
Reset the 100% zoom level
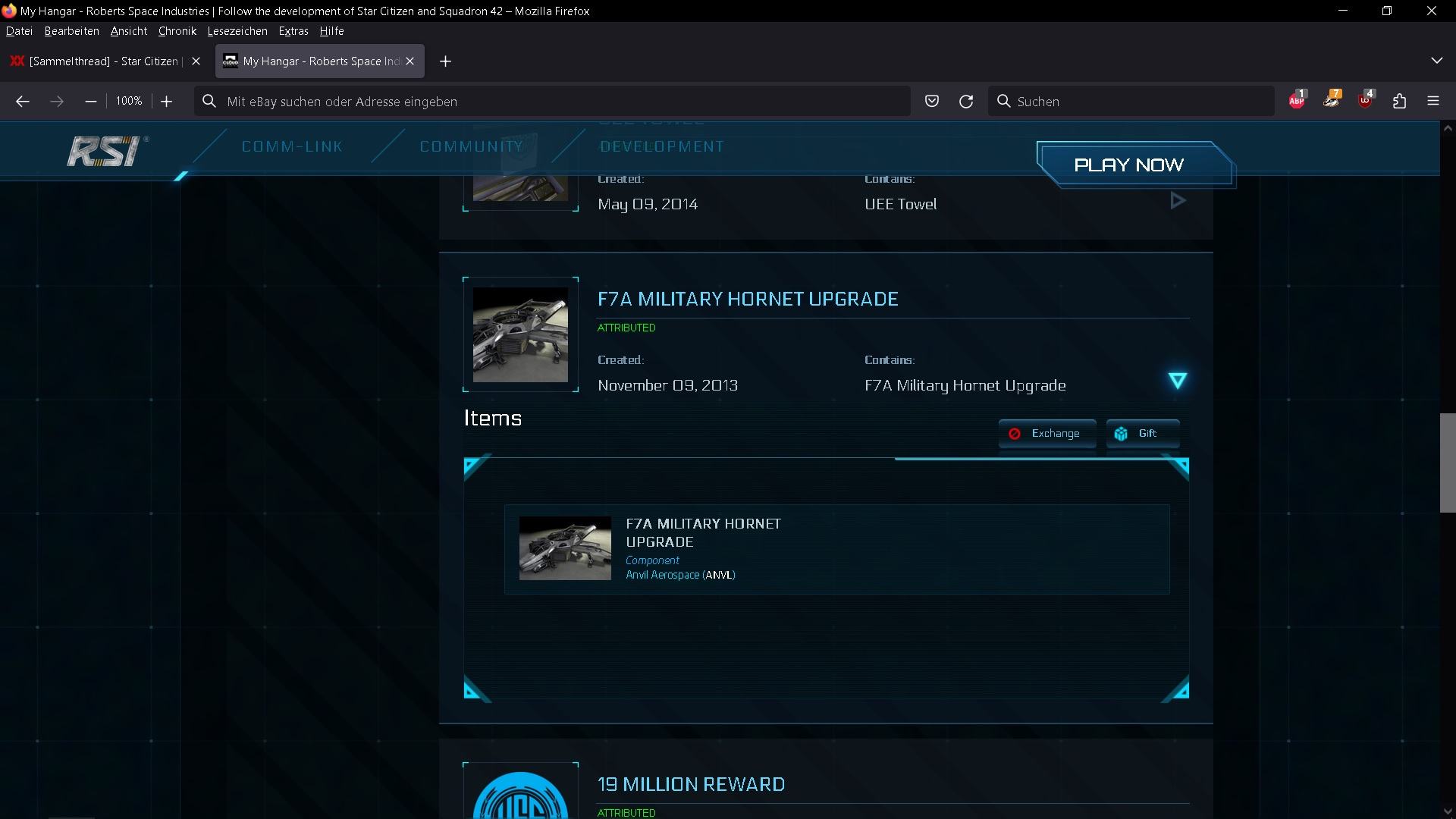coord(129,101)
